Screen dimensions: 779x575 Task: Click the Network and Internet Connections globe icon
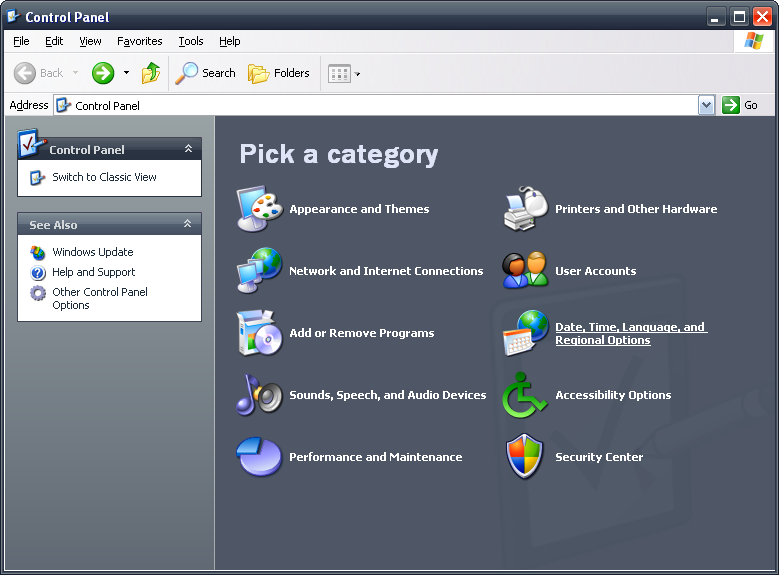click(259, 270)
